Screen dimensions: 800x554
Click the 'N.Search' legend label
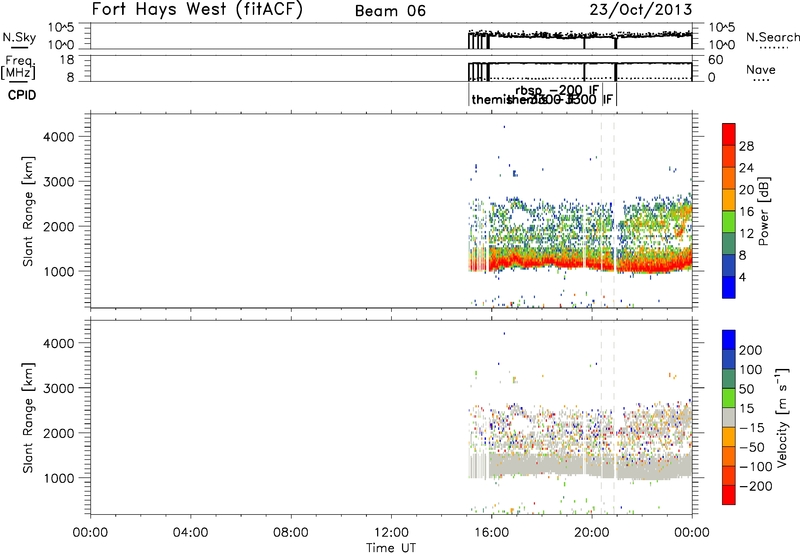(772, 37)
